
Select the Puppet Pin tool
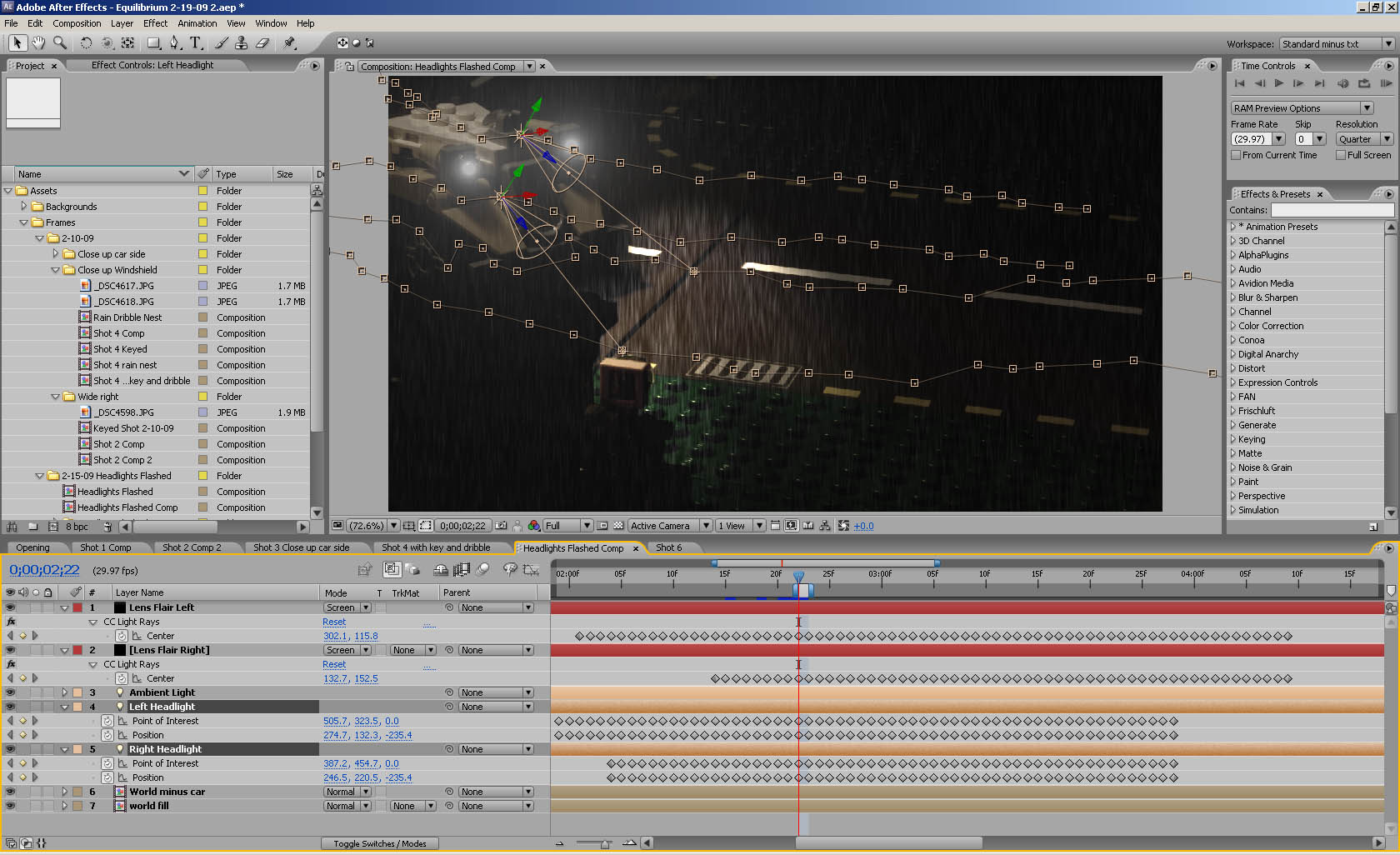point(289,42)
